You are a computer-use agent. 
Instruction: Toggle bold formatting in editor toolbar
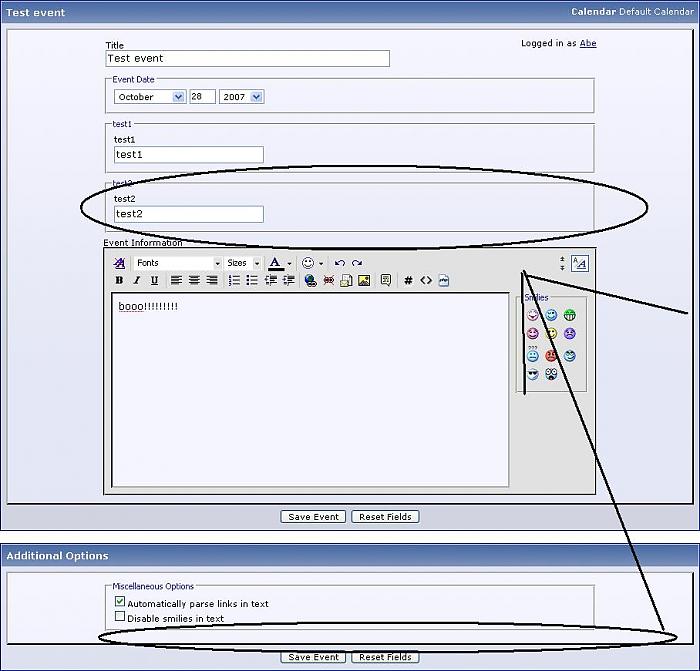coord(119,281)
